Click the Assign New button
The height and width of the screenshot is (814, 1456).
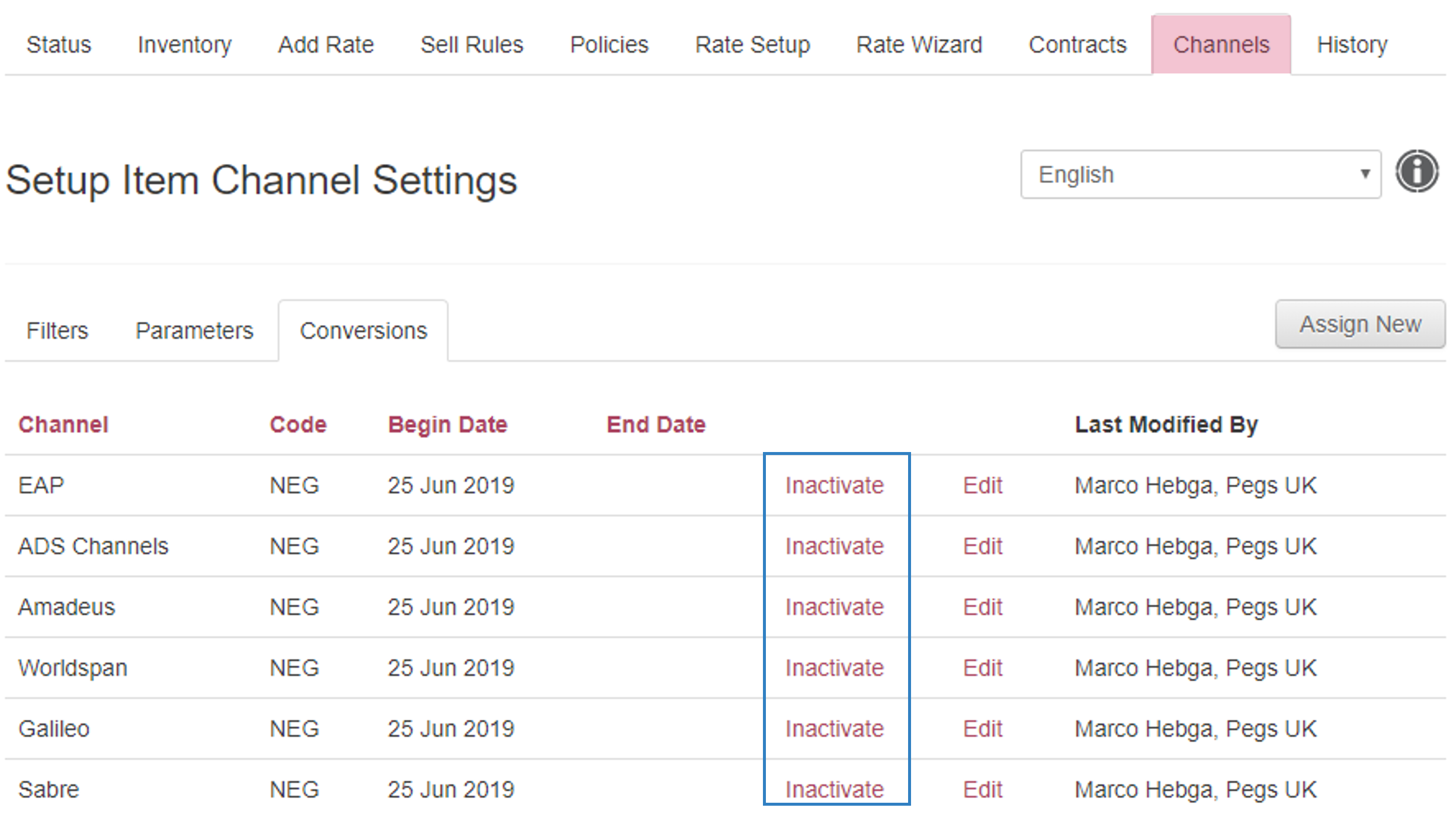point(1360,324)
